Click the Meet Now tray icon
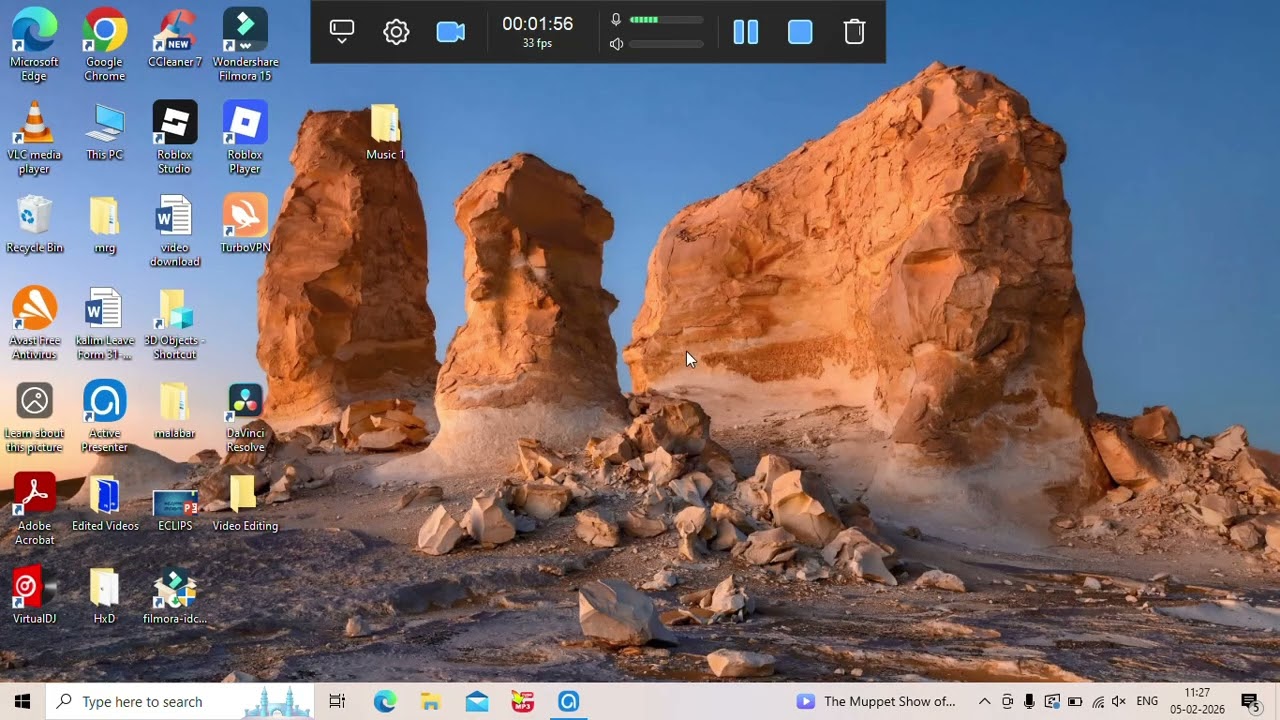The image size is (1280, 720). (x=1007, y=701)
